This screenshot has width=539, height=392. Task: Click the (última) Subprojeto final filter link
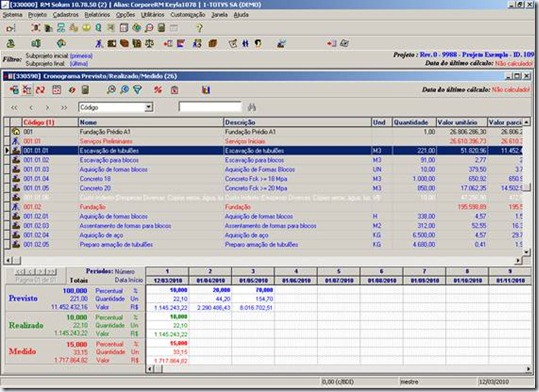(x=79, y=64)
